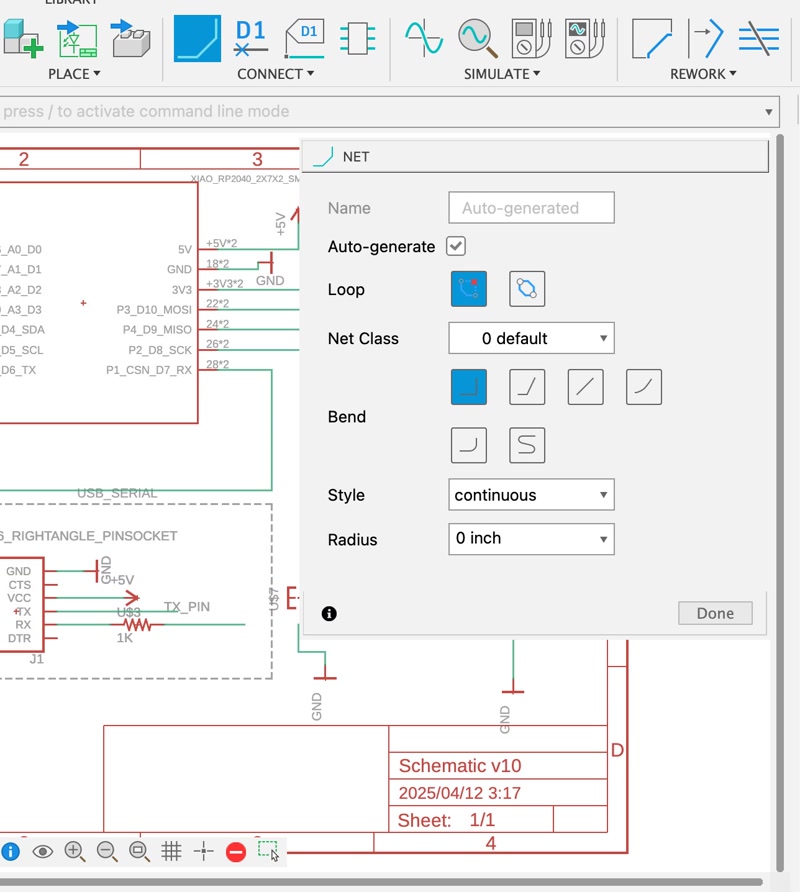Select the S-curve Bend style
800x892 pixels.
tap(527, 445)
